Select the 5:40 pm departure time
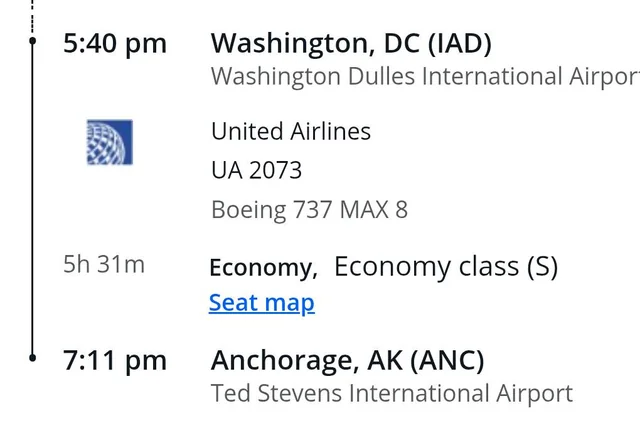Screen dimensions: 640x443 [114, 44]
